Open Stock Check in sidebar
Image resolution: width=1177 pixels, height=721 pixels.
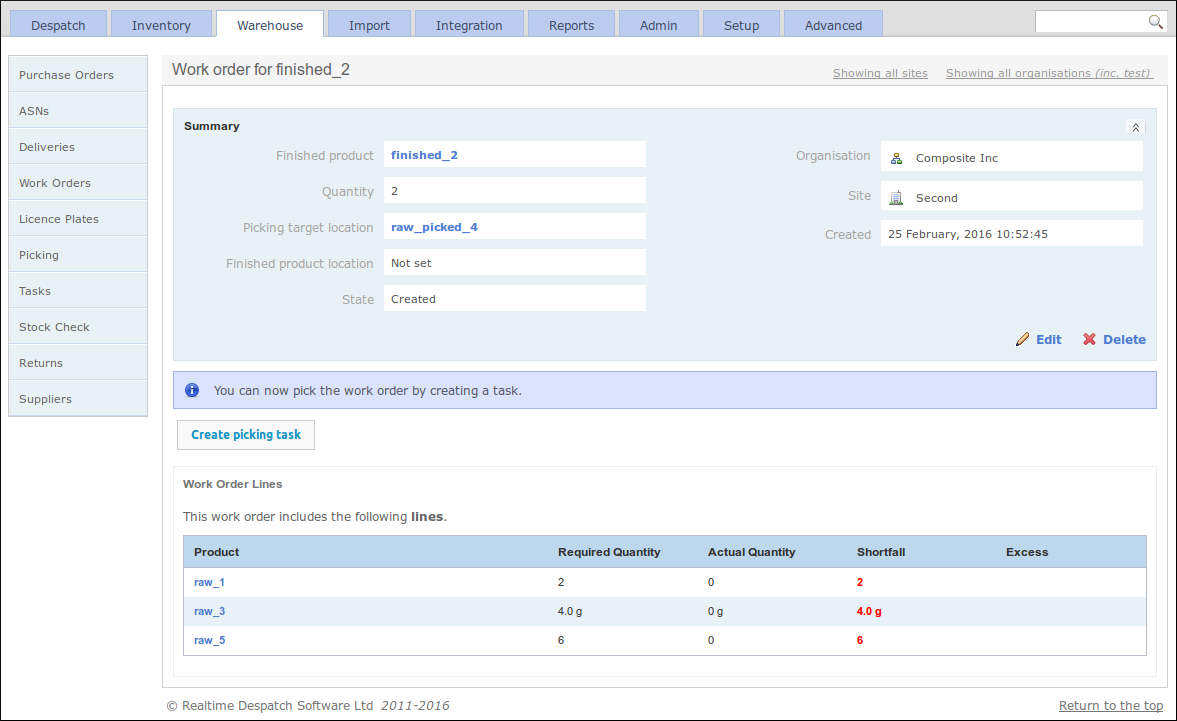coord(78,326)
